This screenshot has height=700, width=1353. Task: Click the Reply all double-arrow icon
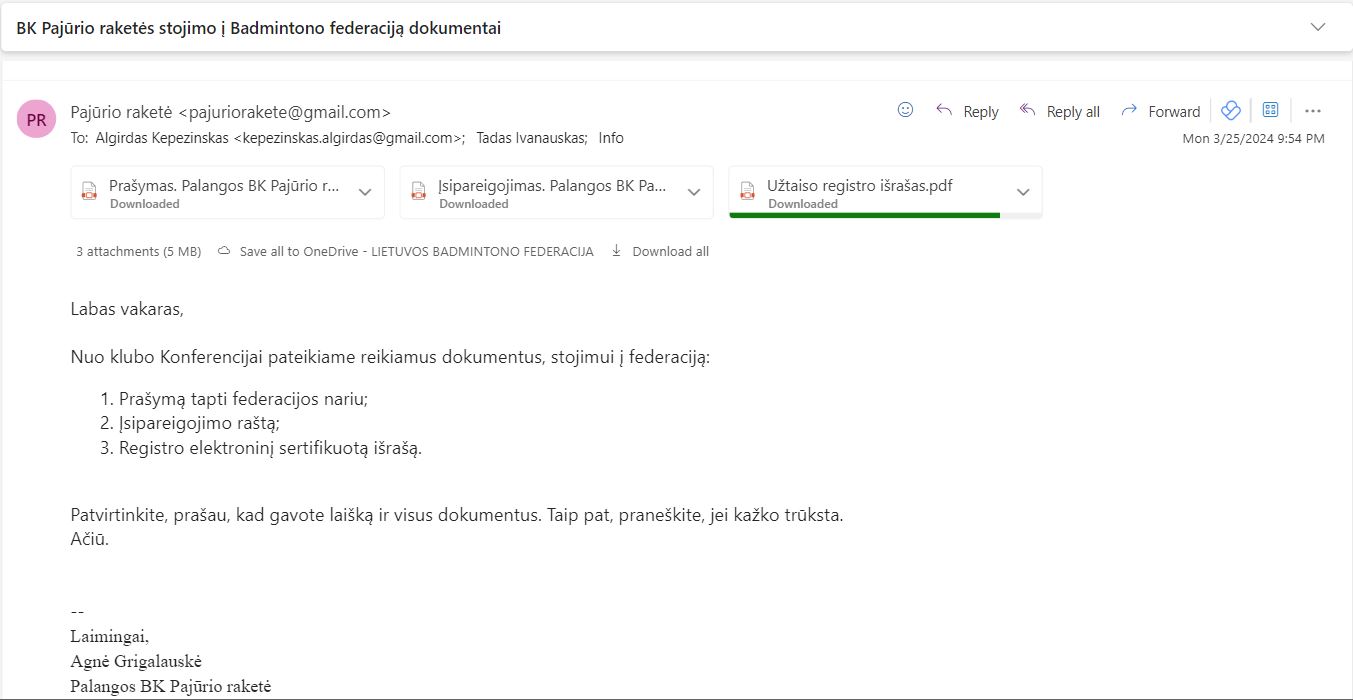coord(1027,111)
